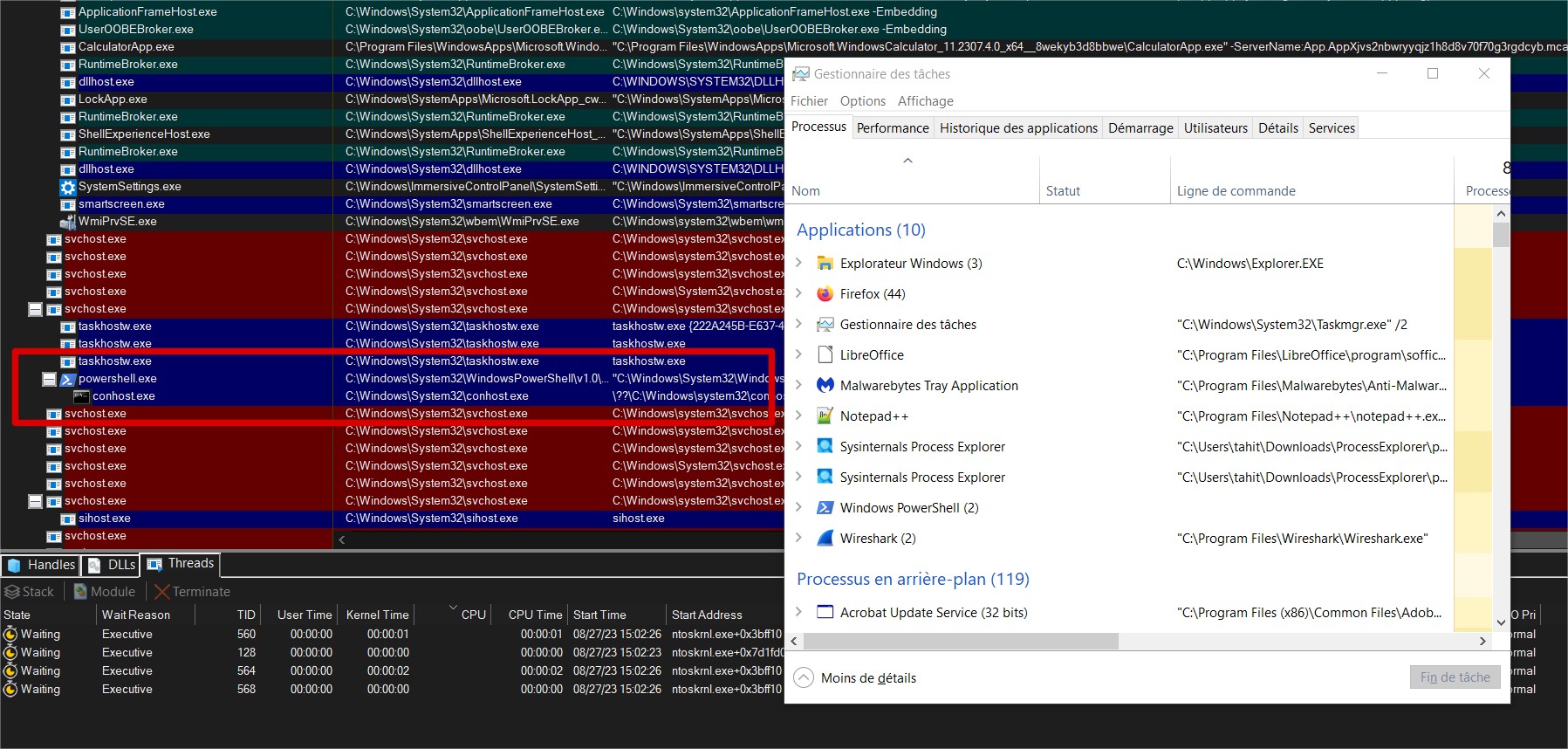Click the ApplicationFrameHost.exe process icon
1568x749 pixels.
pos(67,12)
